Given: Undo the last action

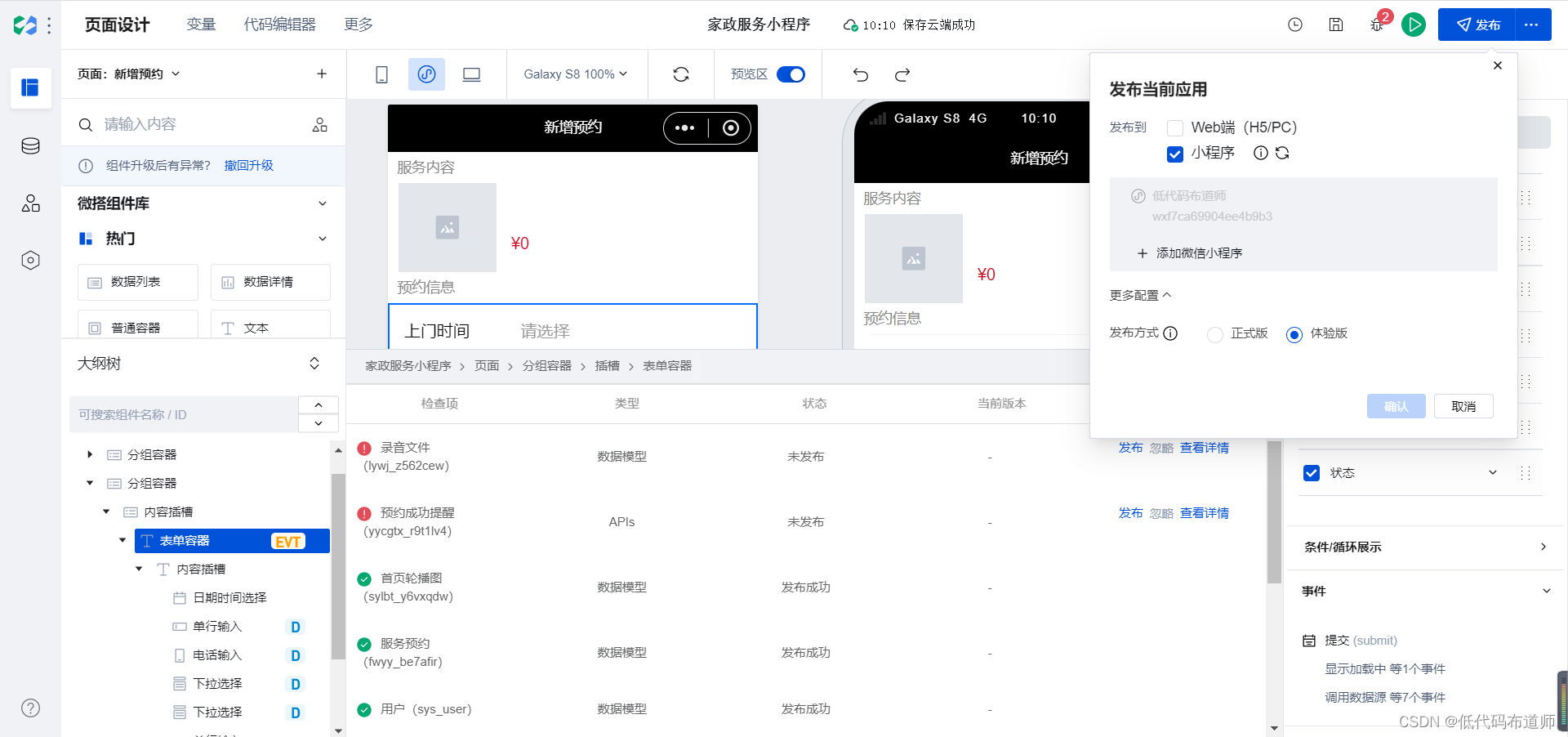Looking at the screenshot, I should click(x=861, y=74).
